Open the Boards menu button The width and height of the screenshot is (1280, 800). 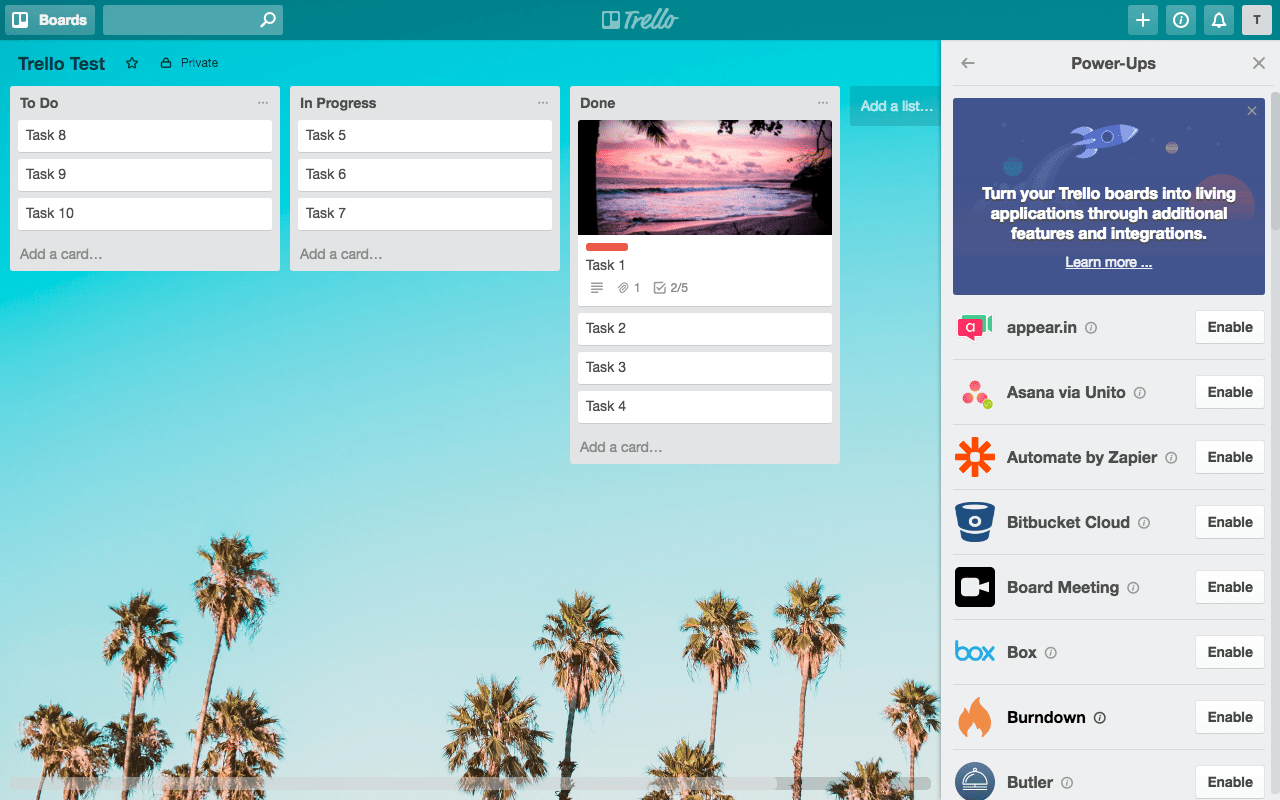pos(50,20)
